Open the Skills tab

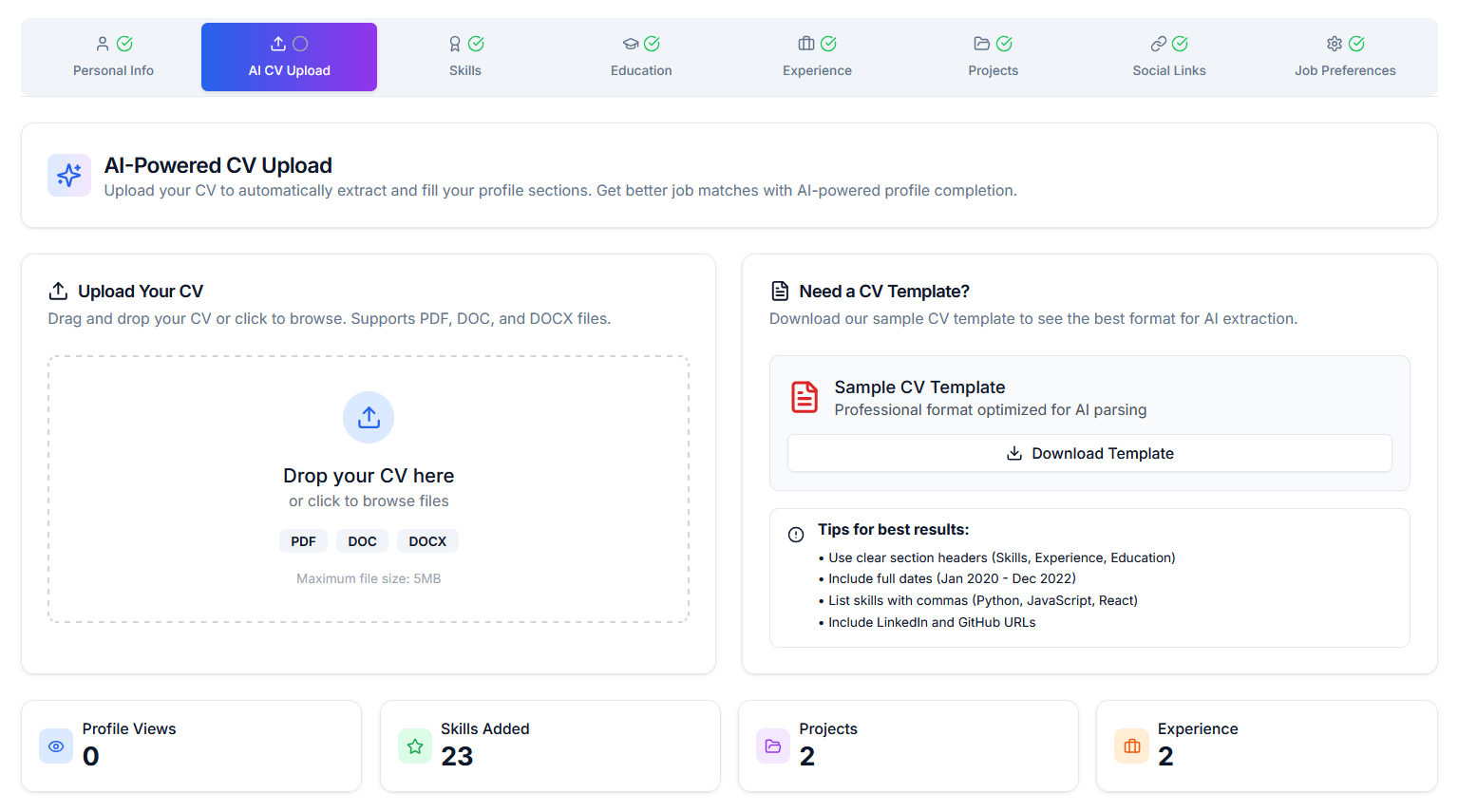[x=465, y=57]
